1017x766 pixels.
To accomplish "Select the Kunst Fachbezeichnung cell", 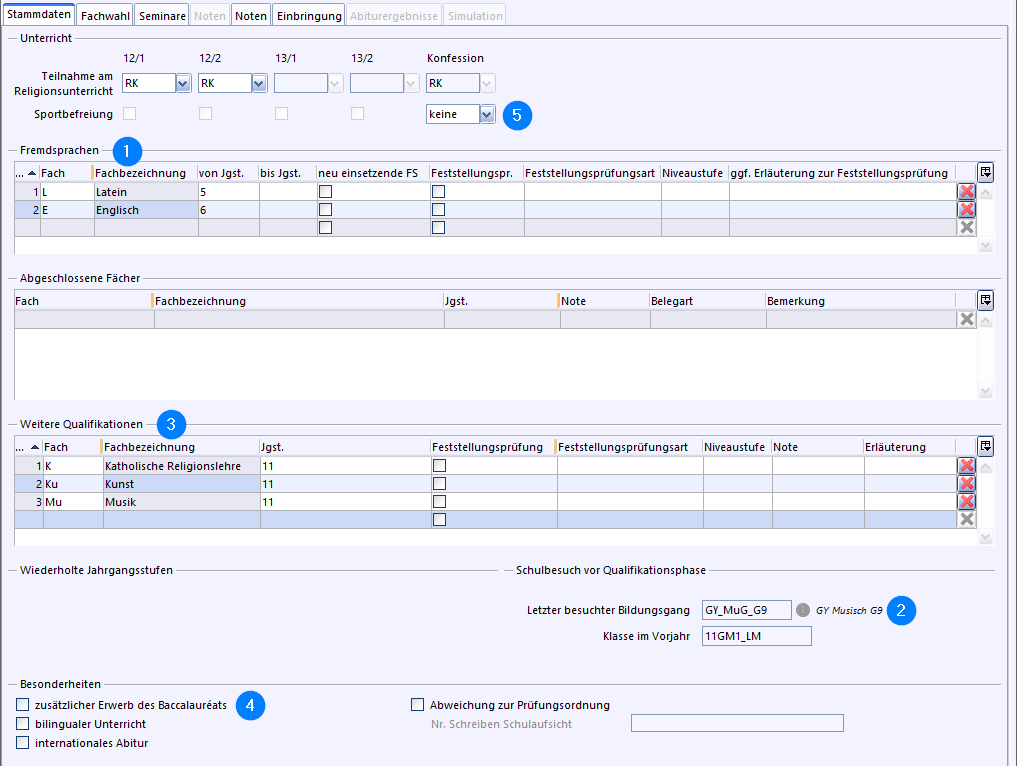I will (x=182, y=484).
